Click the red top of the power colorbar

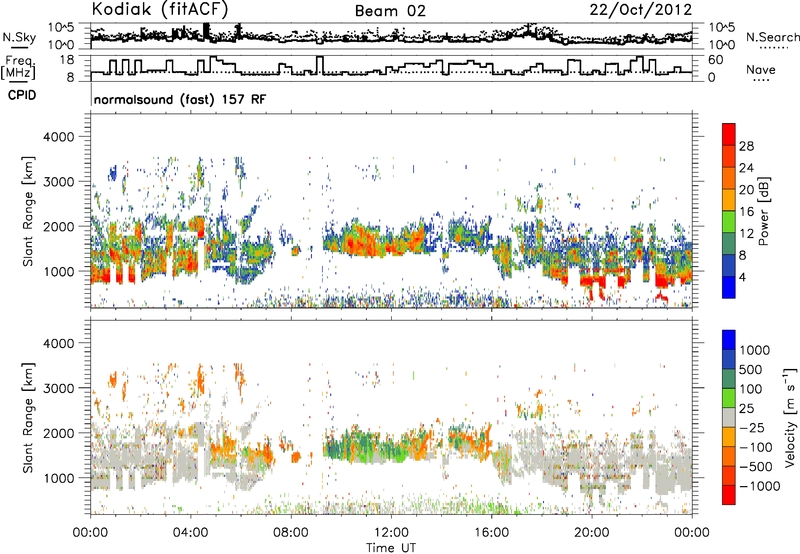click(729, 134)
